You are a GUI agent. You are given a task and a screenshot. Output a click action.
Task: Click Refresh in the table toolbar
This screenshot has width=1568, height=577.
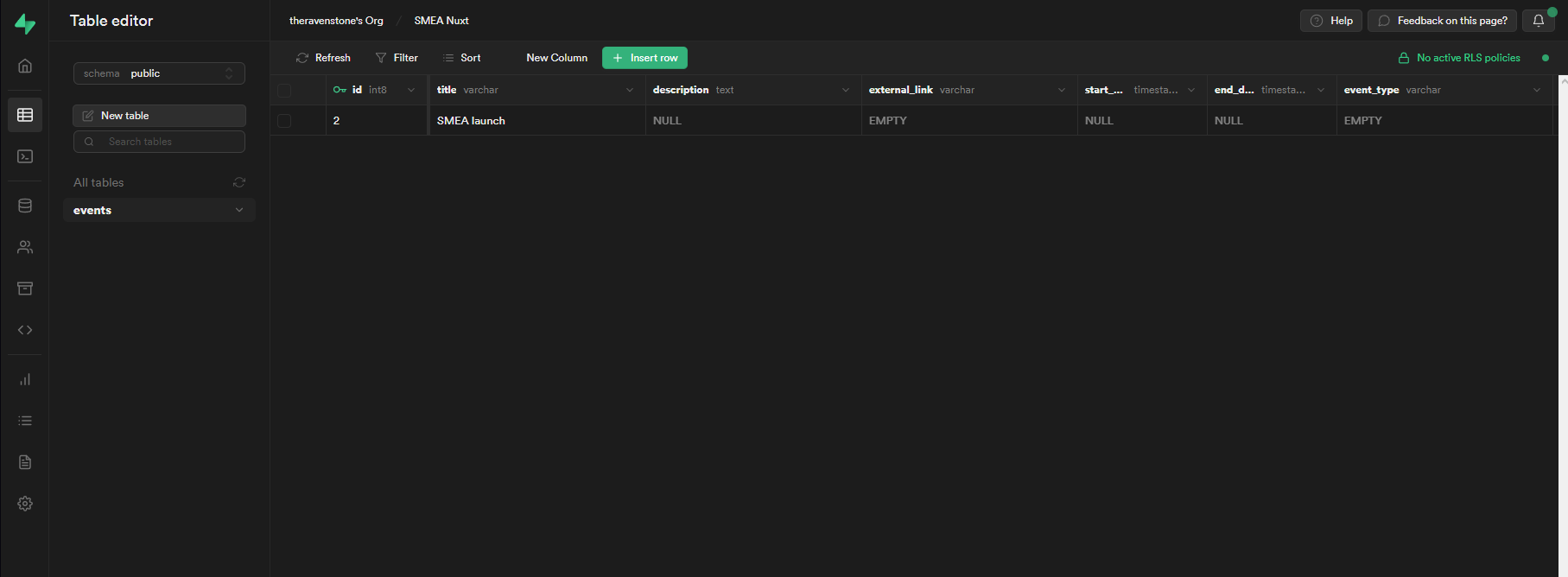click(x=323, y=58)
